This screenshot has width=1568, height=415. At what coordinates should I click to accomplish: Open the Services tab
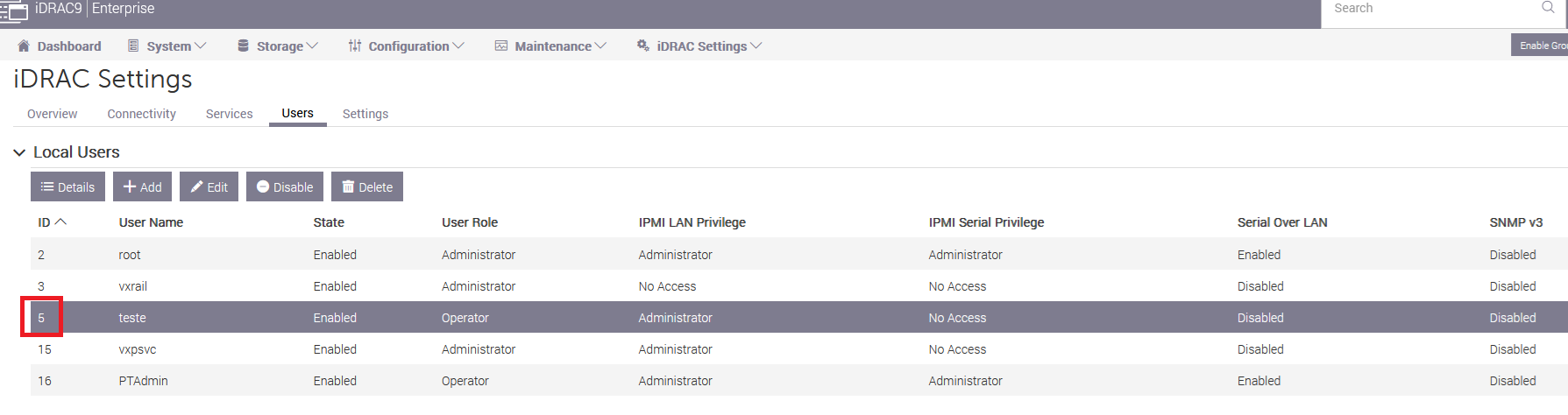(x=229, y=114)
